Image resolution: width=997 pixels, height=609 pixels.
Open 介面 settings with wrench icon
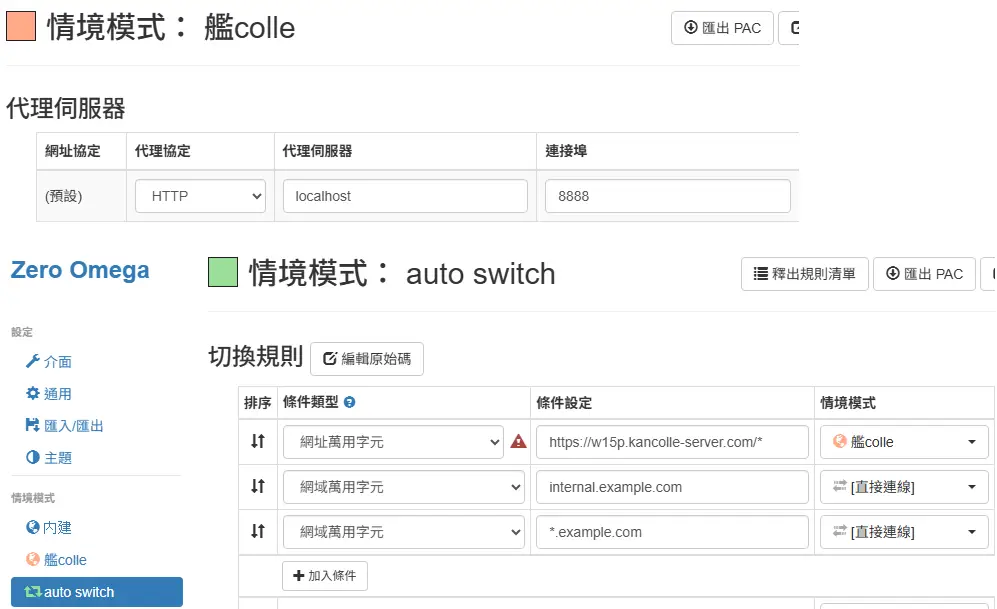(48, 362)
